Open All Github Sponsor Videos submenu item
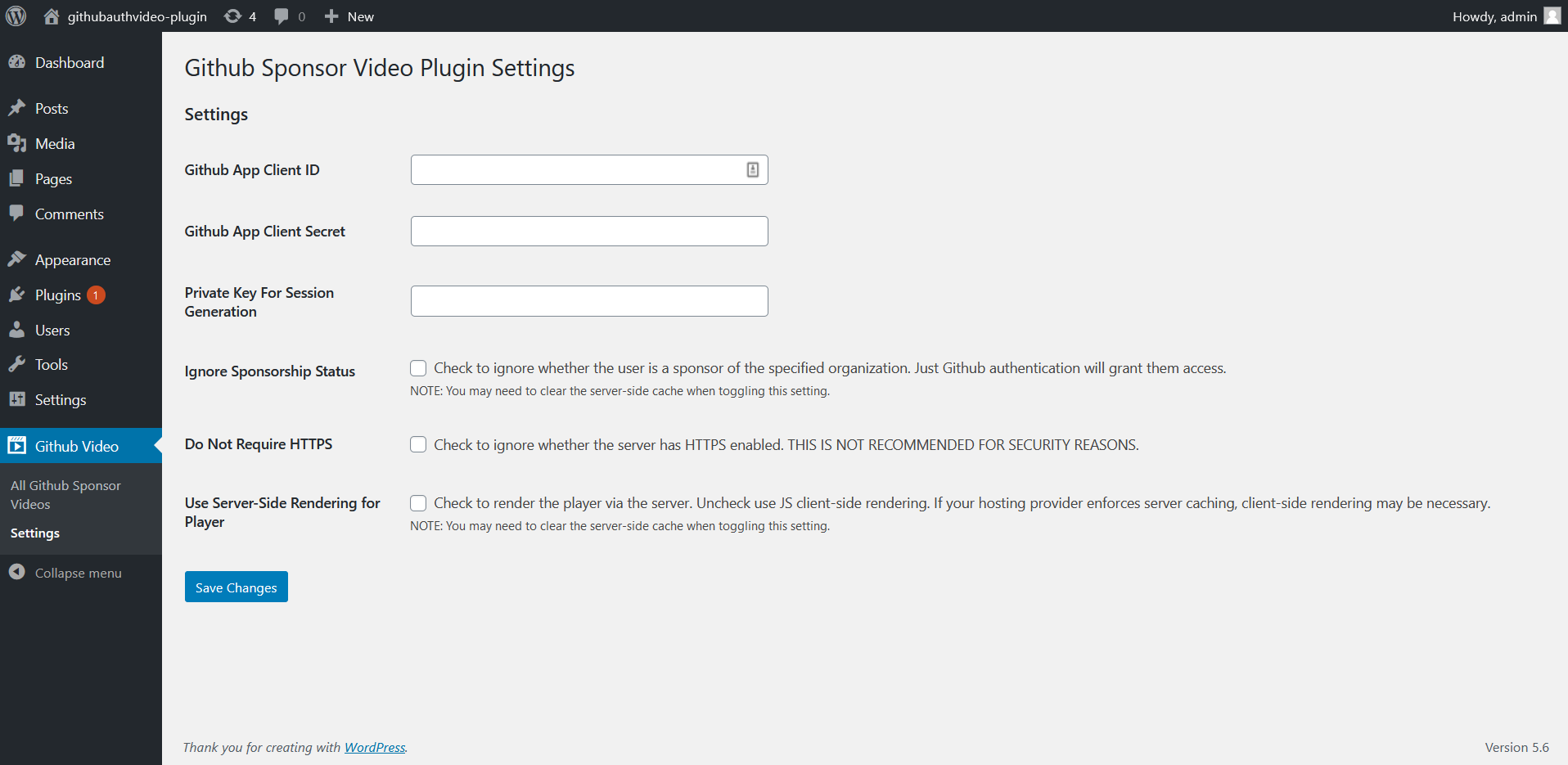This screenshot has height=765, width=1568. [x=65, y=495]
